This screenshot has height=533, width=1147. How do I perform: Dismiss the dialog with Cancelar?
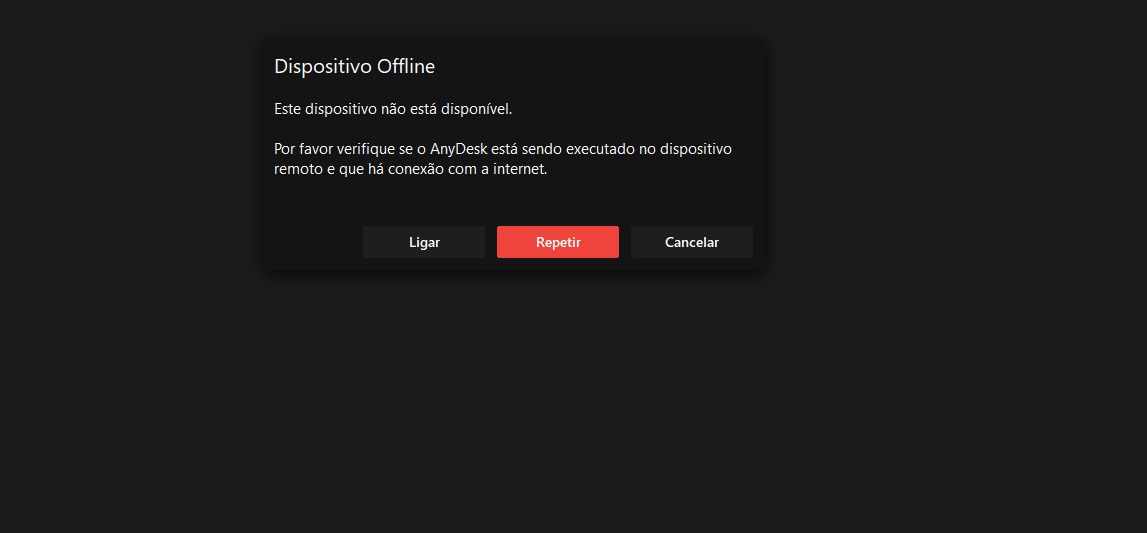691,242
